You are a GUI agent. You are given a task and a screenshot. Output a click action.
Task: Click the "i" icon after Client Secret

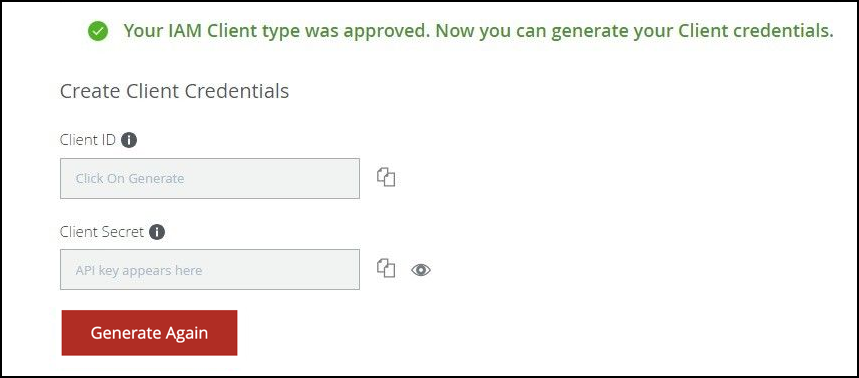(x=157, y=232)
